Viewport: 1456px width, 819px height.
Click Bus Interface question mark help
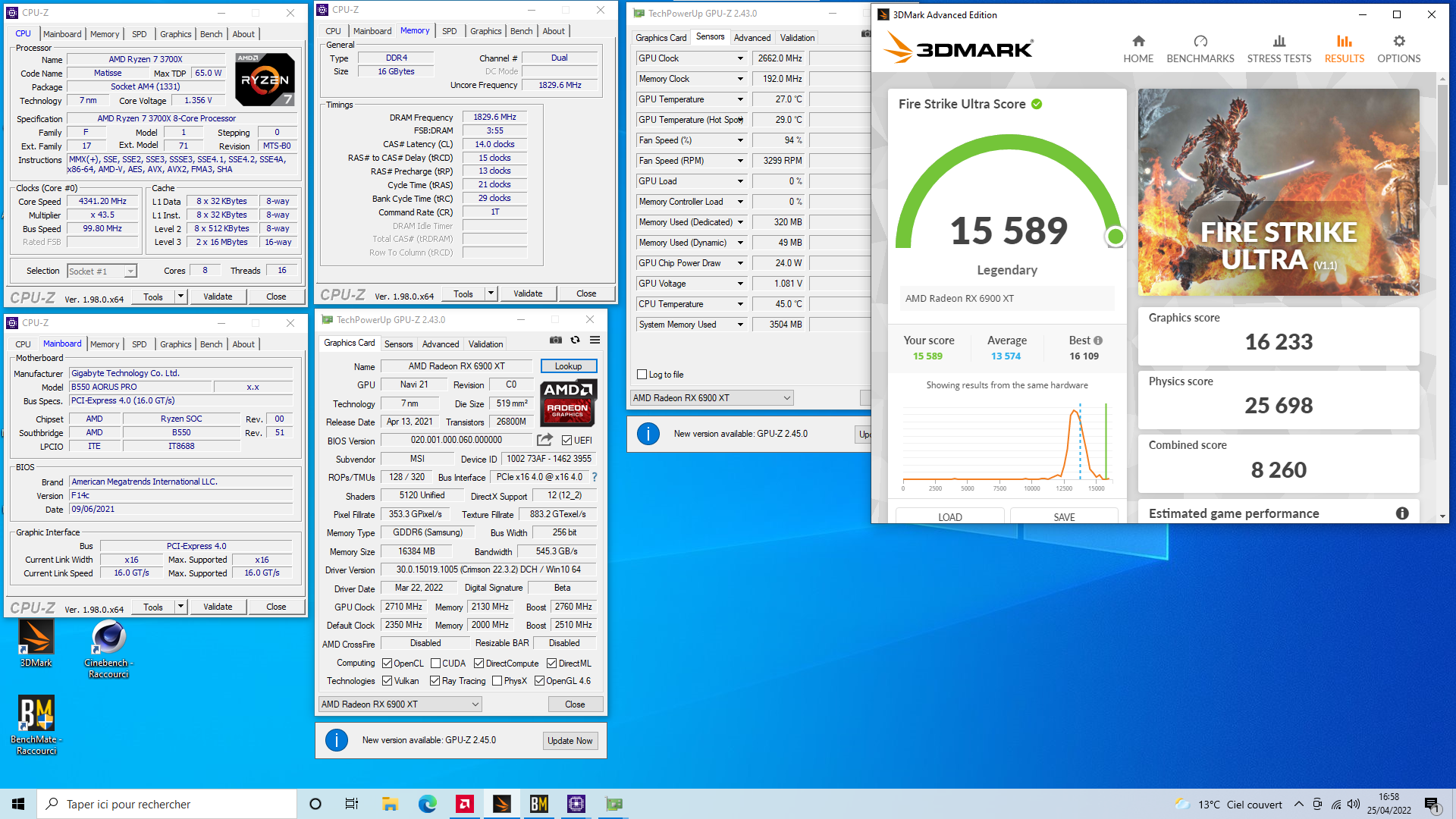(x=595, y=477)
